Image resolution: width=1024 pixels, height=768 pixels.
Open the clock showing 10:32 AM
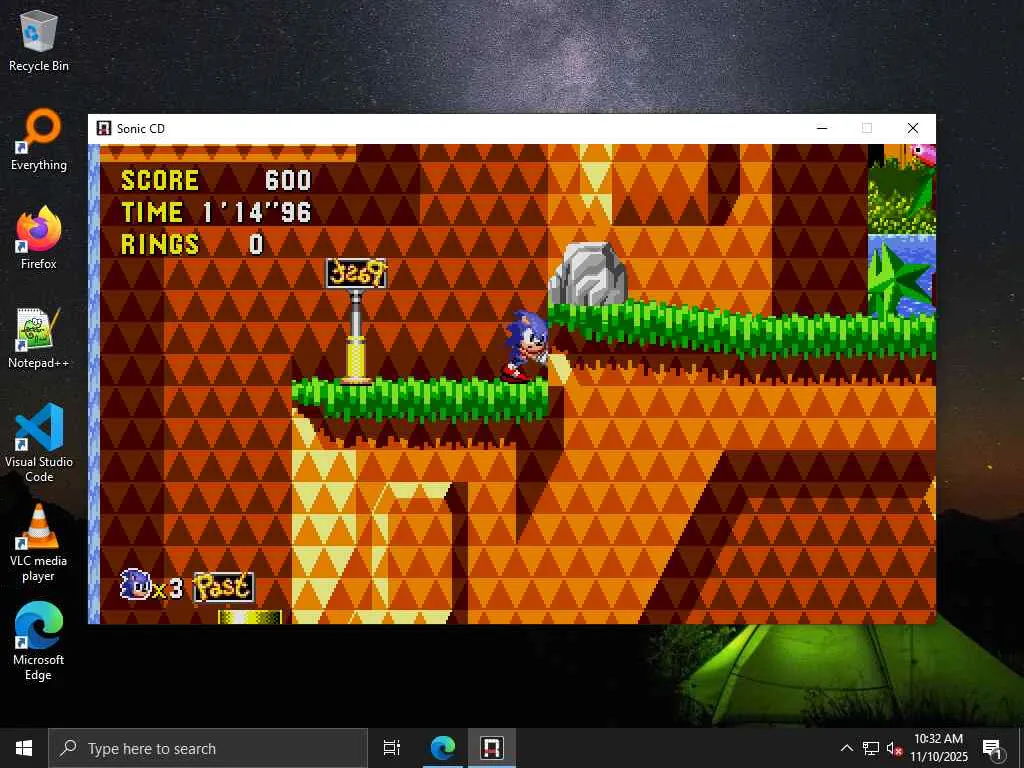point(938,748)
